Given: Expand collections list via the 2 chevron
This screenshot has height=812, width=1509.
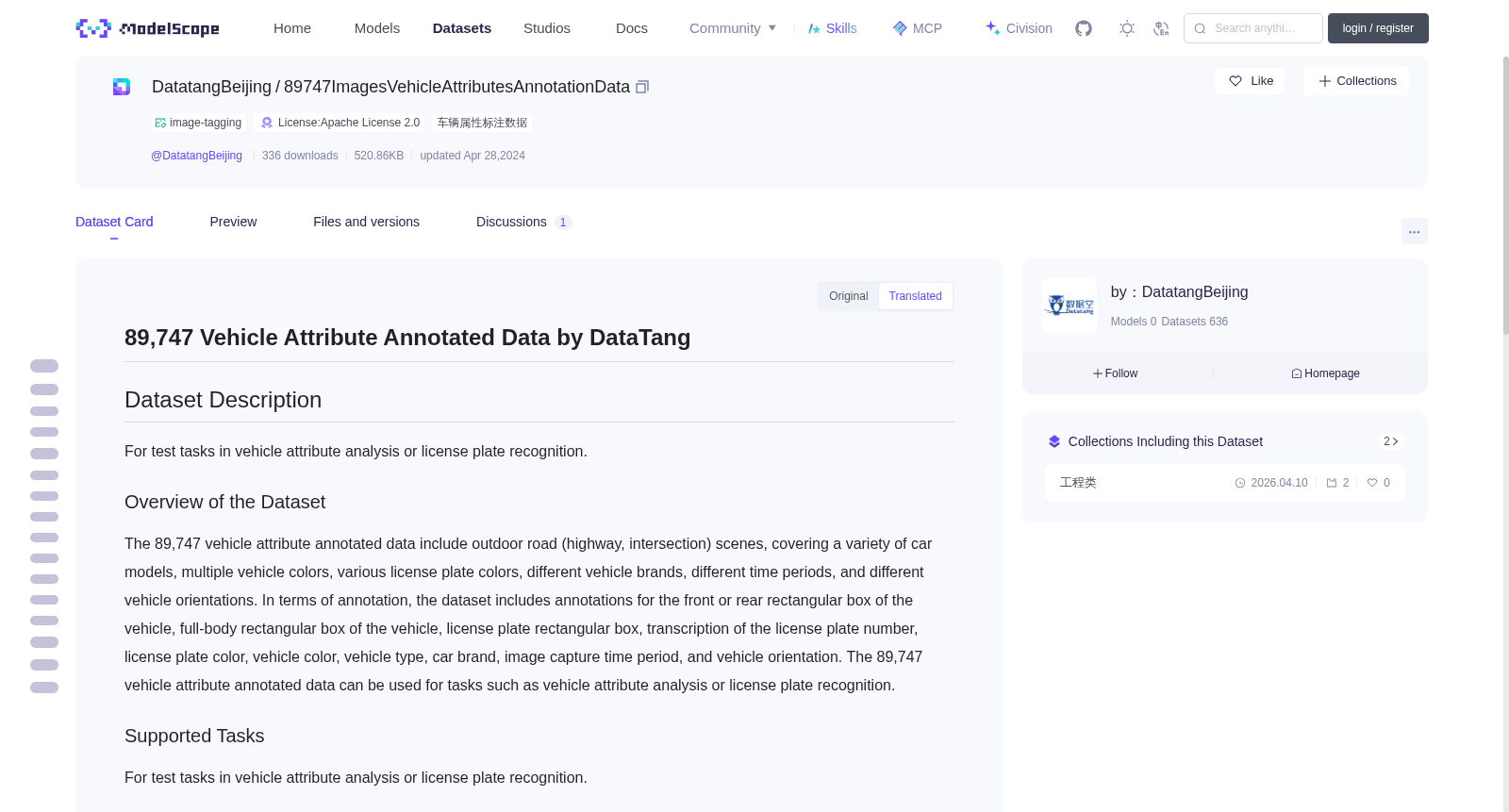Looking at the screenshot, I should pyautogui.click(x=1390, y=441).
